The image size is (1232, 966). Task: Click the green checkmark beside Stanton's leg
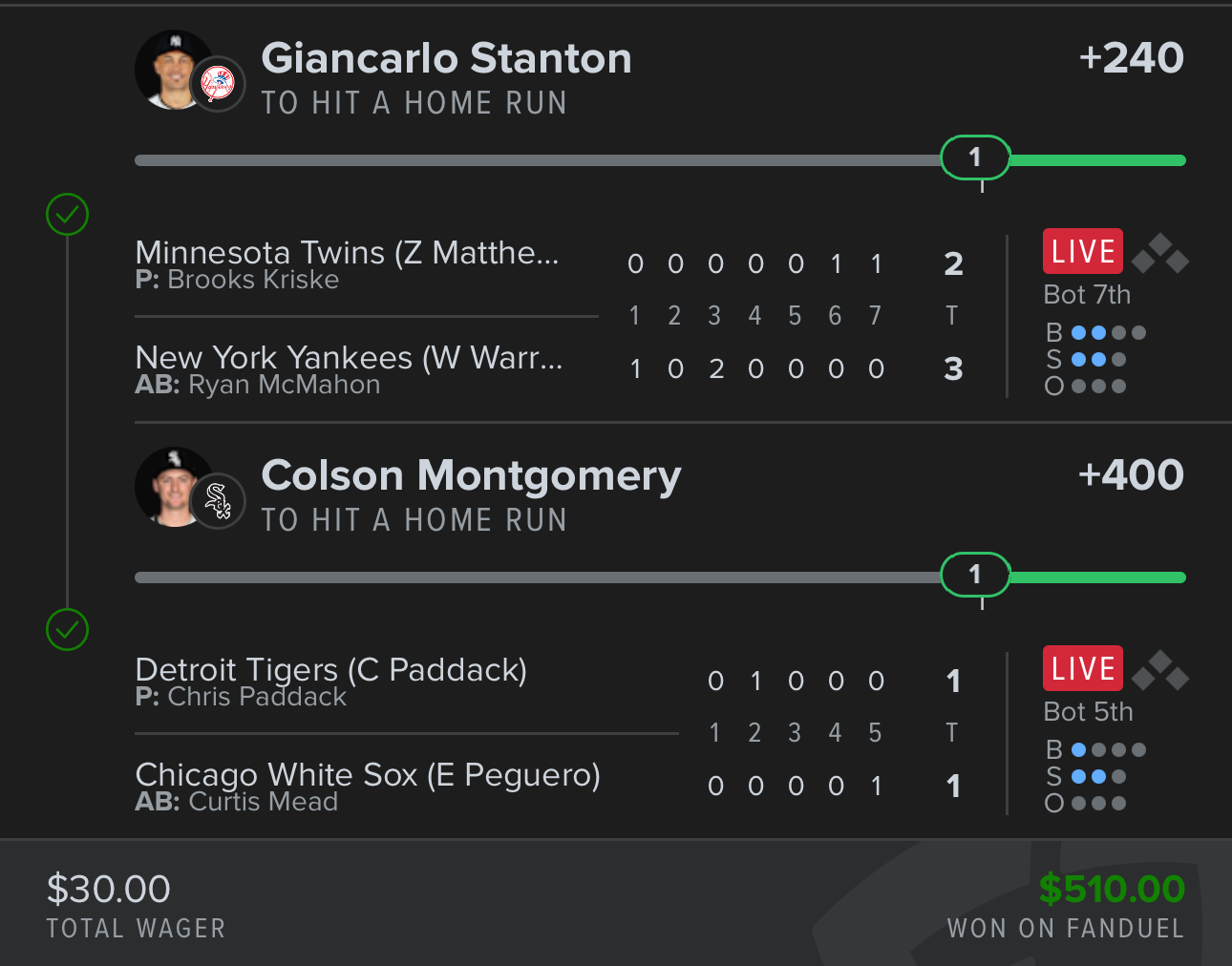[x=68, y=215]
